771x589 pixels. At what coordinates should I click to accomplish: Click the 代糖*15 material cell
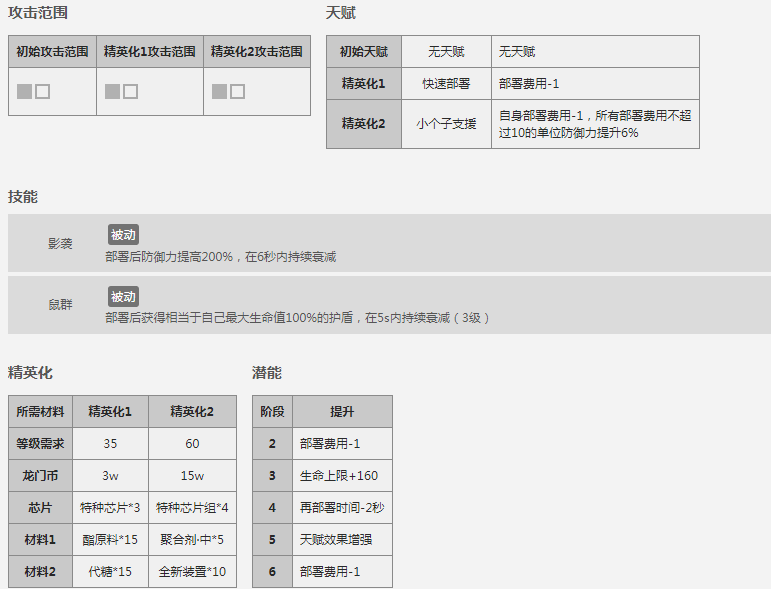pos(110,572)
